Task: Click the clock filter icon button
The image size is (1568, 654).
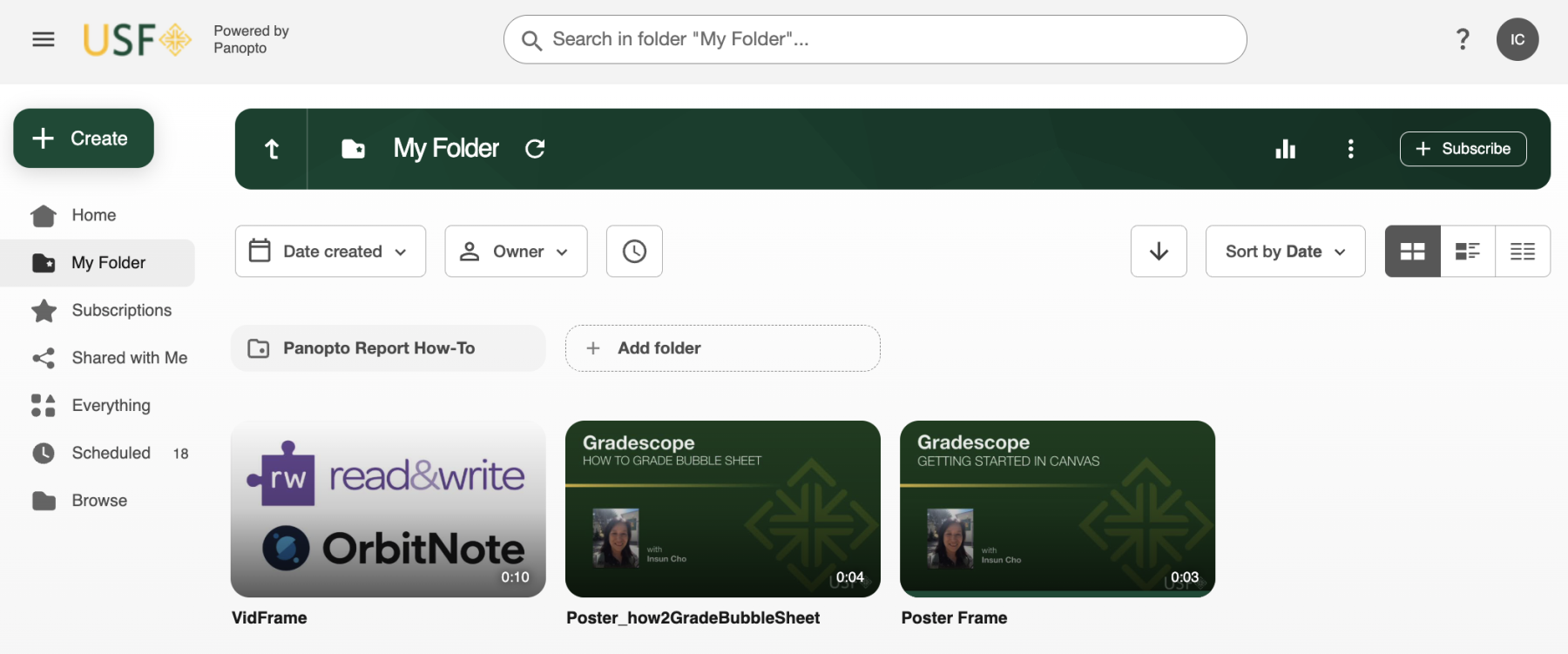Action: point(634,252)
